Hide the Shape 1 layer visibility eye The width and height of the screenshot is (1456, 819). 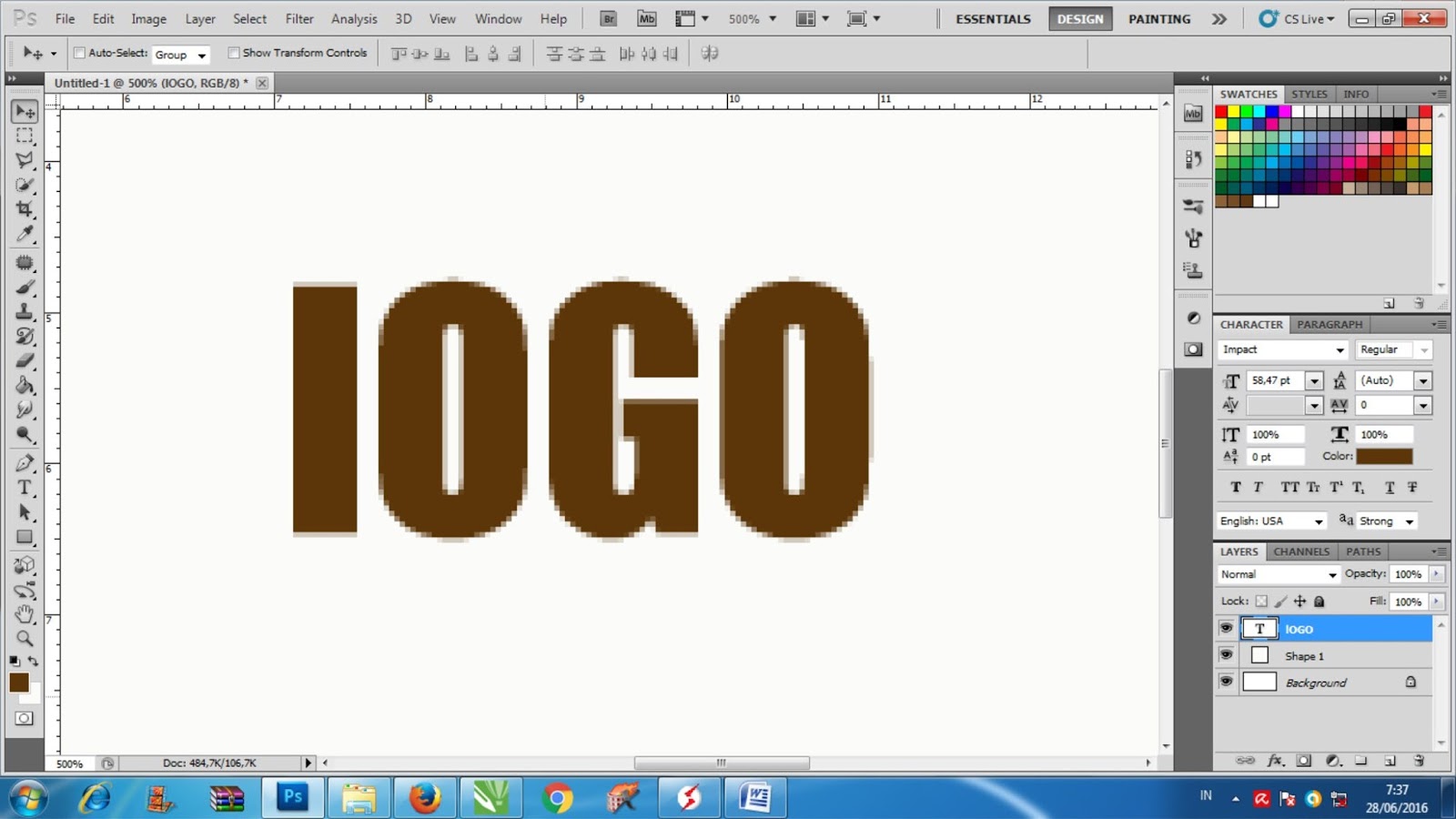click(x=1227, y=654)
